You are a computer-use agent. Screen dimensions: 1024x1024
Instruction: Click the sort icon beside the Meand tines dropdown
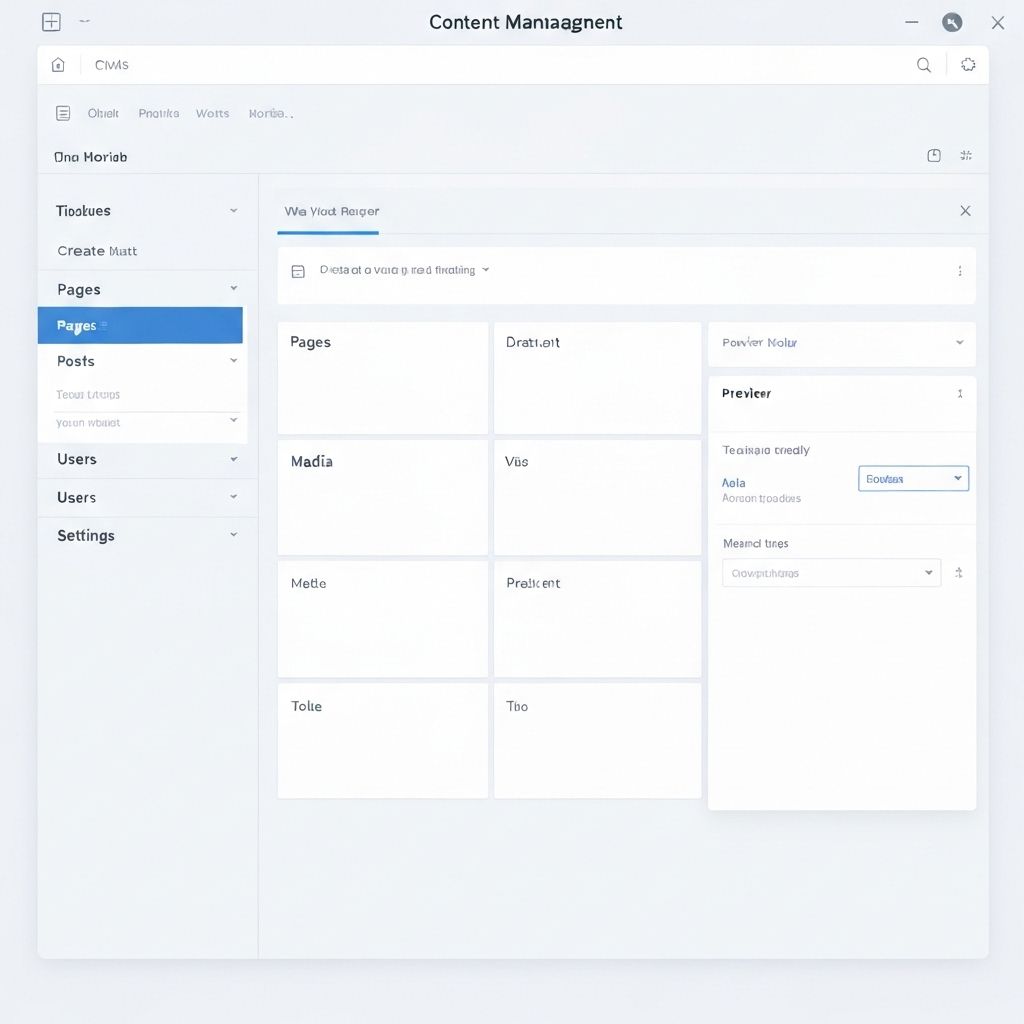[958, 572]
